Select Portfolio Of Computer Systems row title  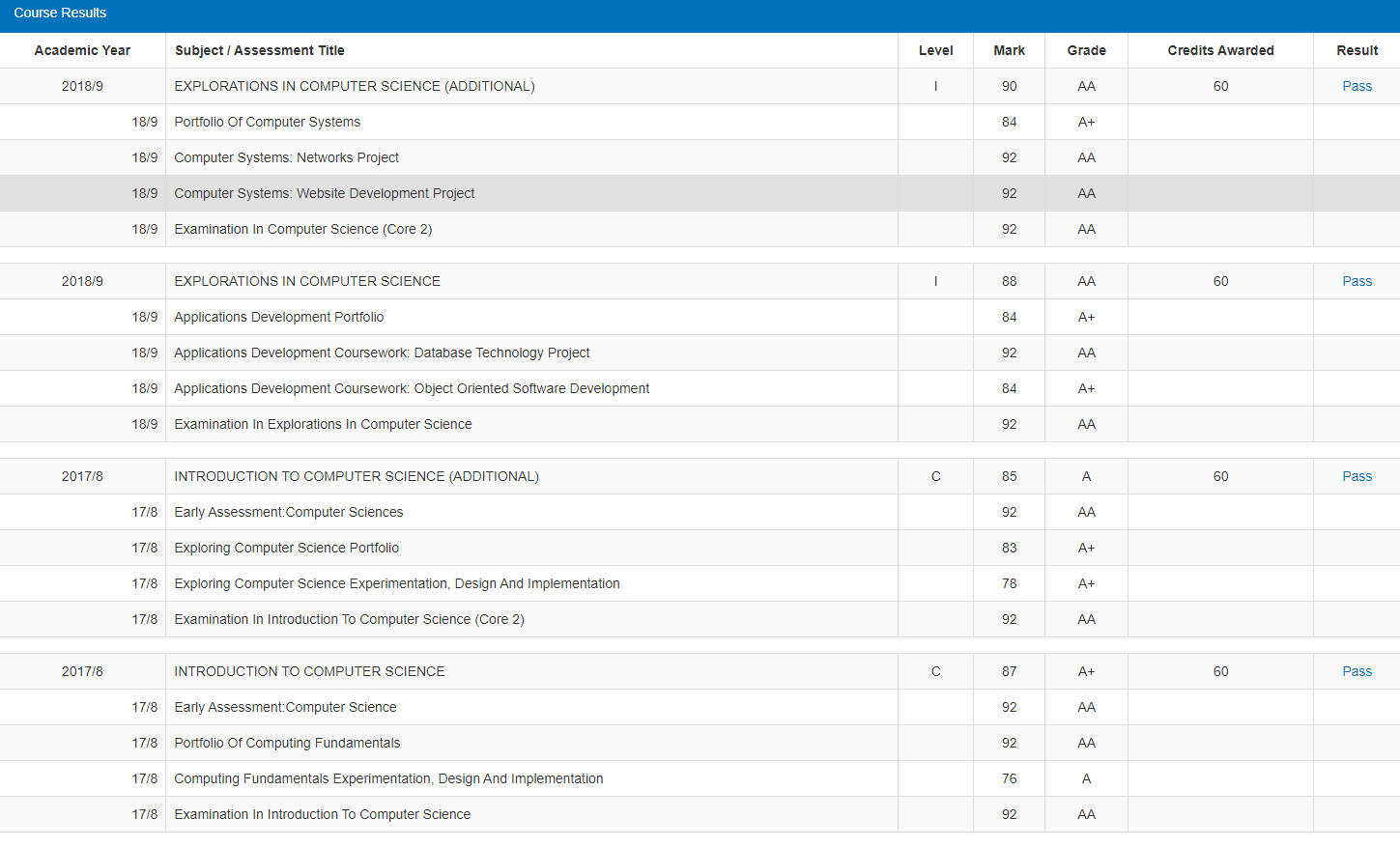click(x=267, y=122)
